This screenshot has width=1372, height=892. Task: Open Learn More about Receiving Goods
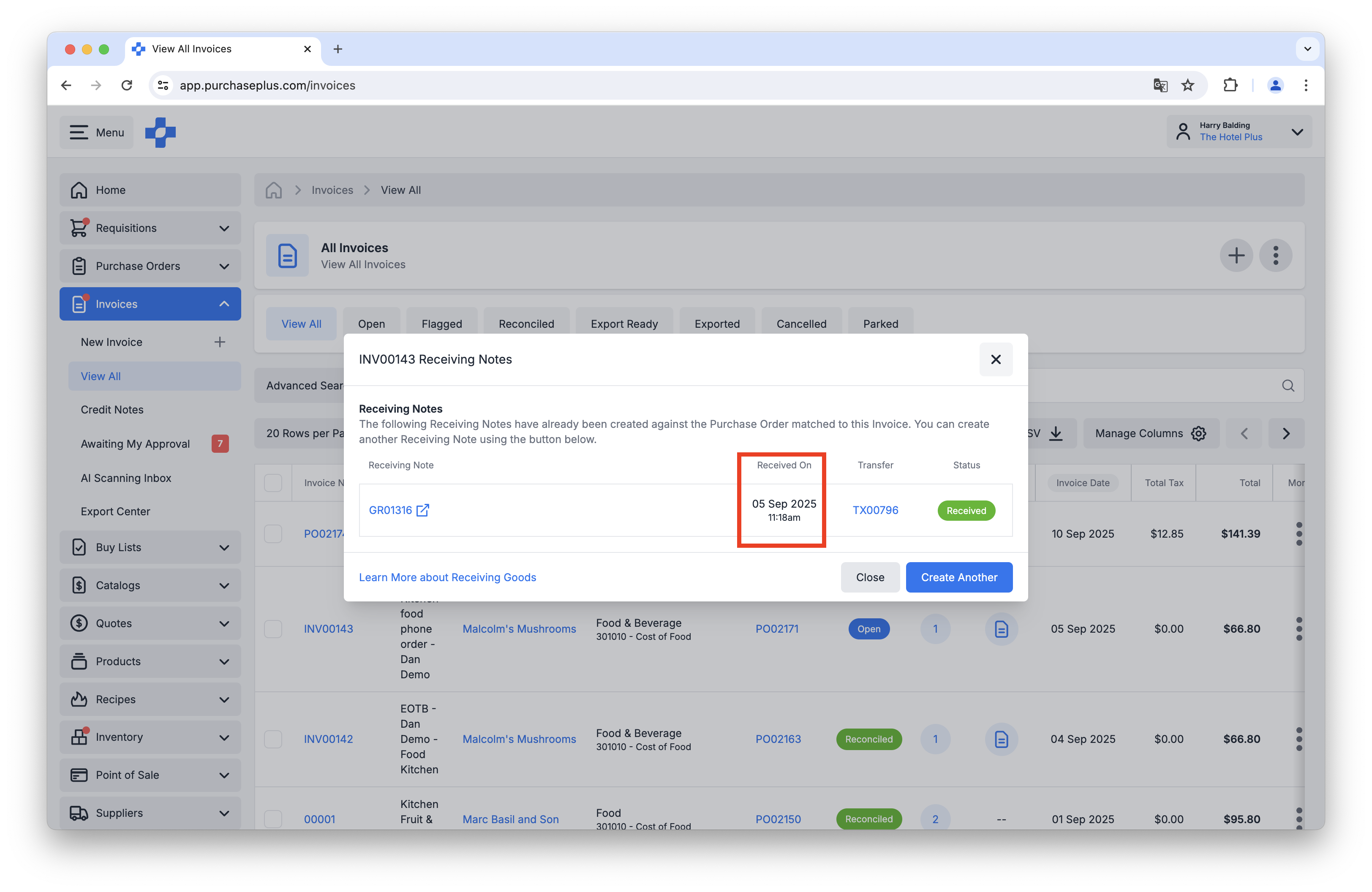point(447,577)
